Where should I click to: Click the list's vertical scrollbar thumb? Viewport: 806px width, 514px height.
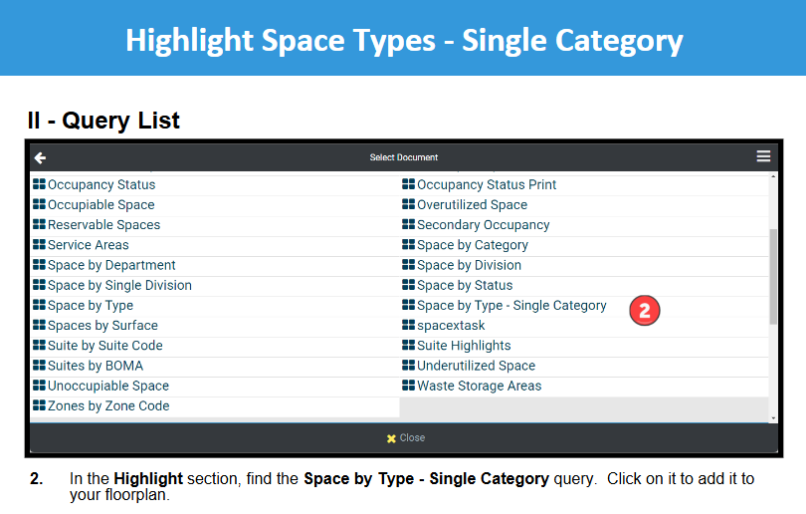pos(773,277)
